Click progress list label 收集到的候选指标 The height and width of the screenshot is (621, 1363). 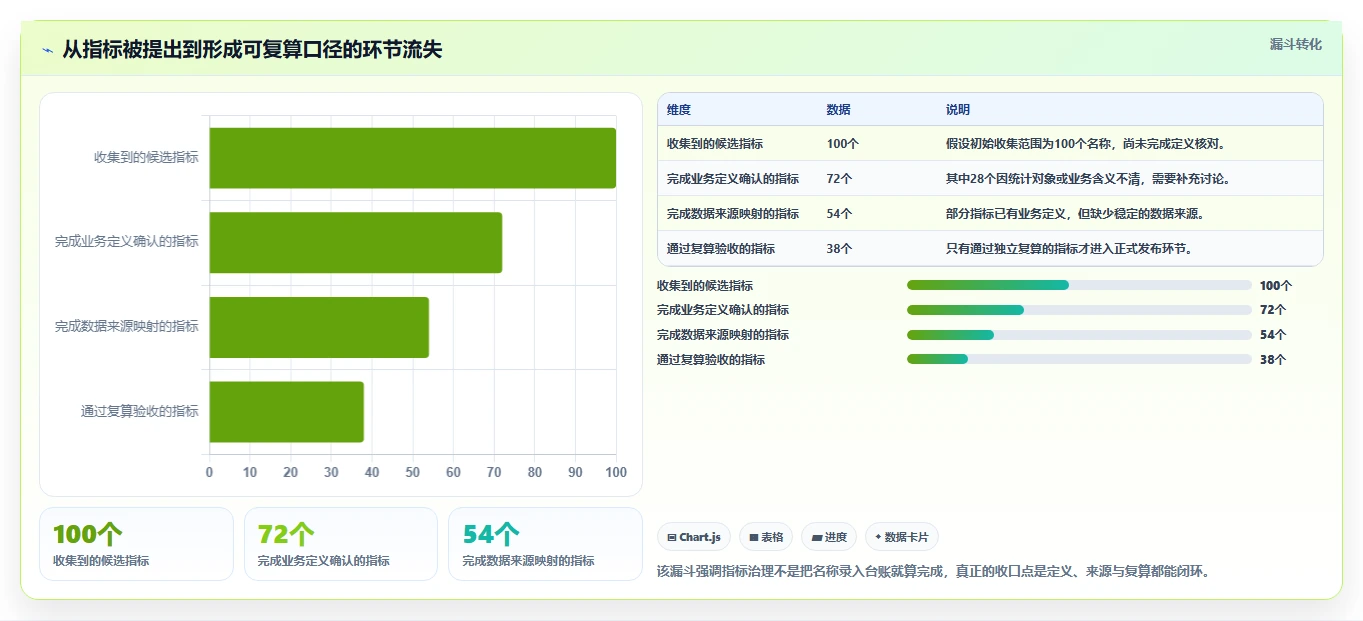click(x=705, y=285)
